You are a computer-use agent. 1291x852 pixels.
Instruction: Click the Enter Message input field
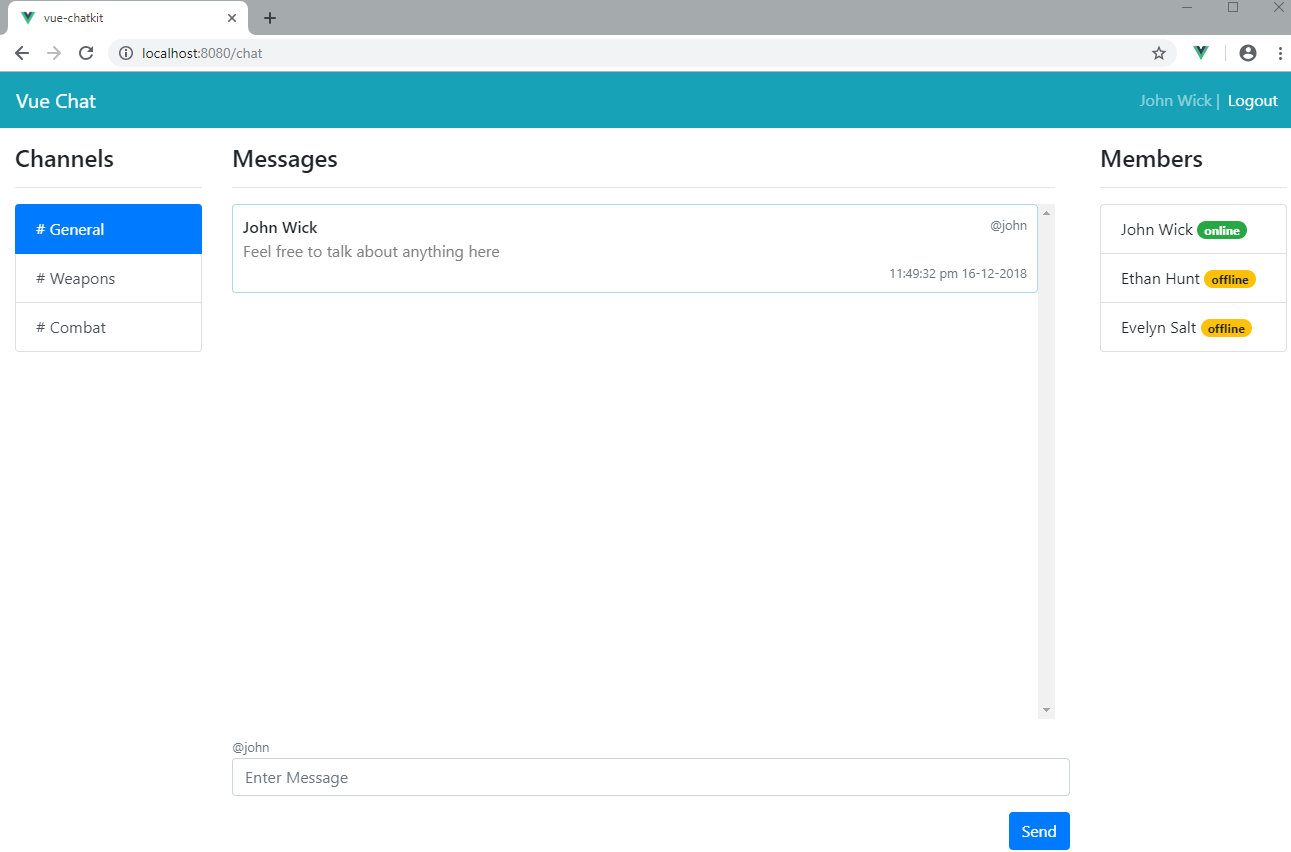(x=650, y=777)
